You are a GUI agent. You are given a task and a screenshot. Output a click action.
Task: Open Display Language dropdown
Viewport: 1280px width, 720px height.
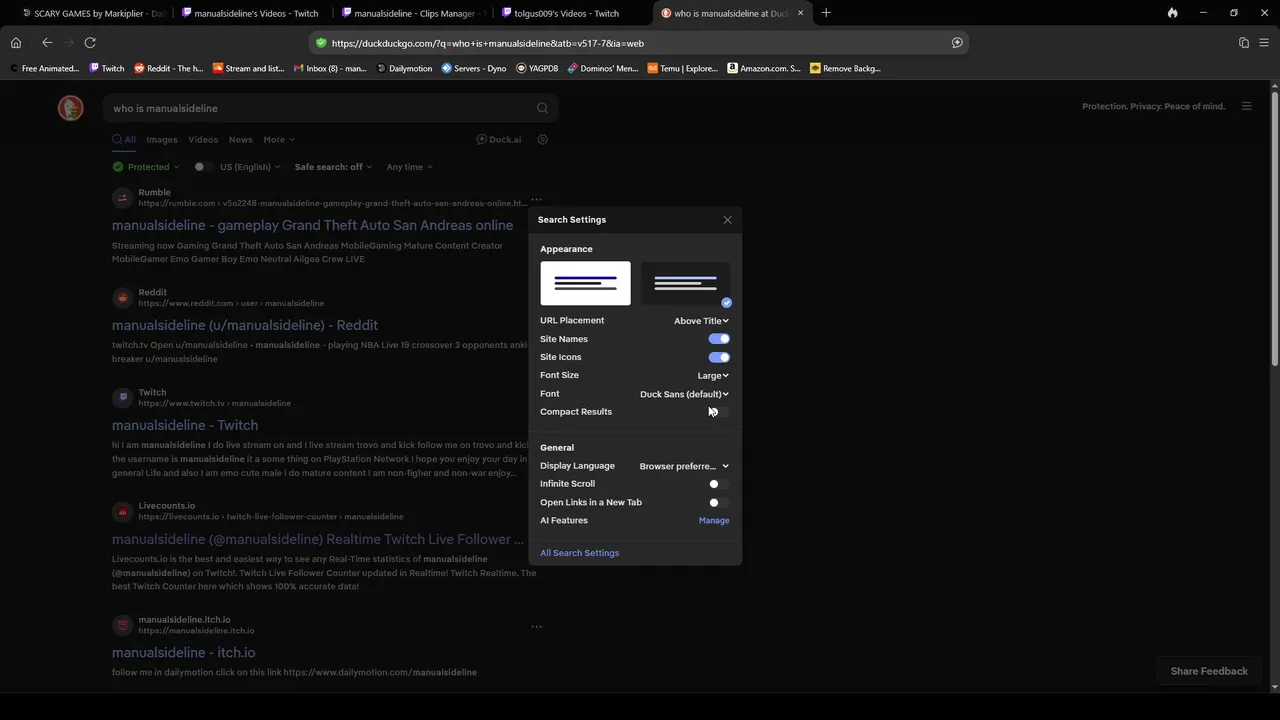coord(684,466)
